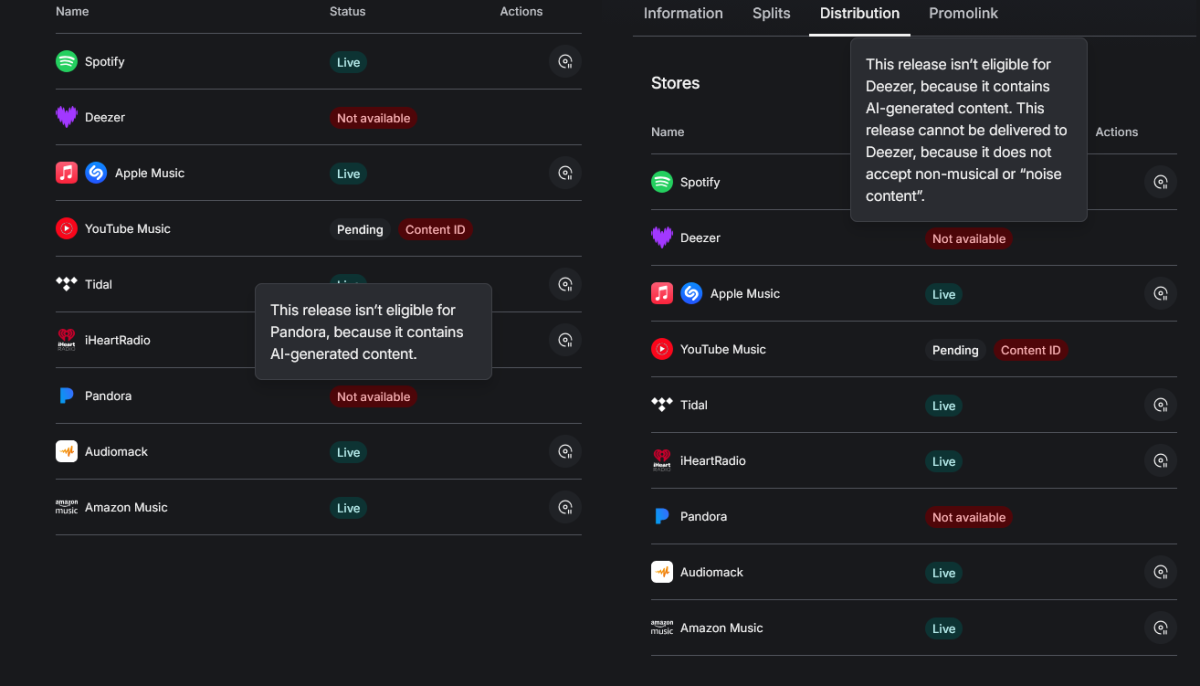This screenshot has height=686, width=1200.
Task: Click the Stores heading in right panel
Action: coord(676,83)
